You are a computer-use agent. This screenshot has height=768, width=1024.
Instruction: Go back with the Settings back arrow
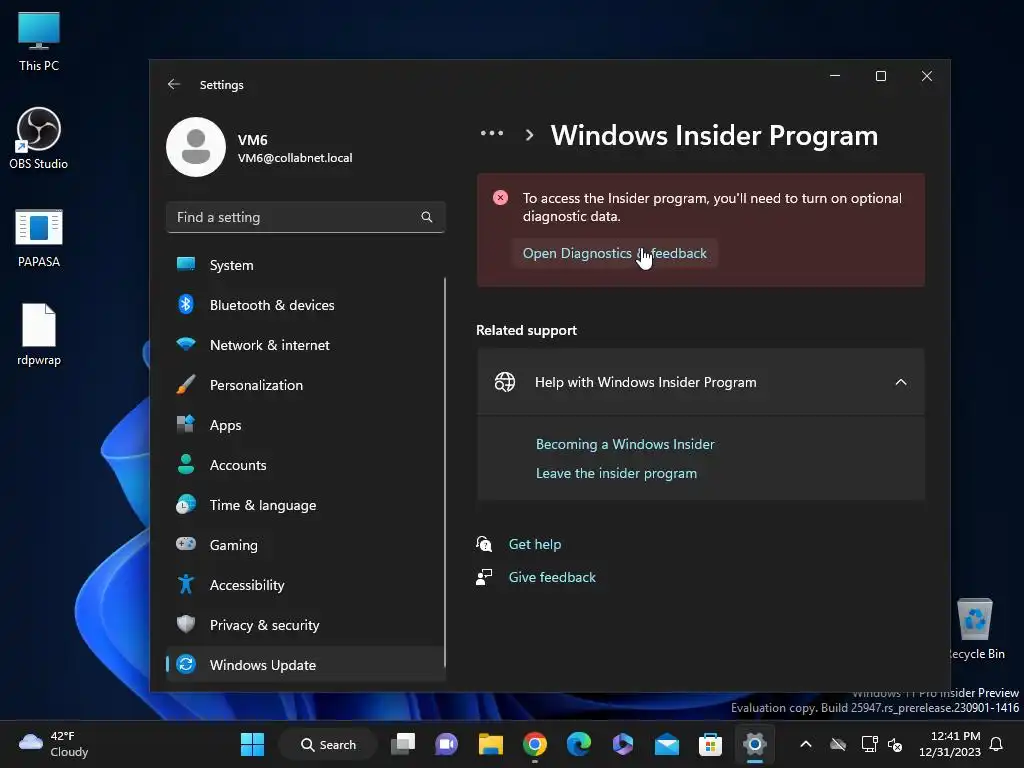pos(174,84)
